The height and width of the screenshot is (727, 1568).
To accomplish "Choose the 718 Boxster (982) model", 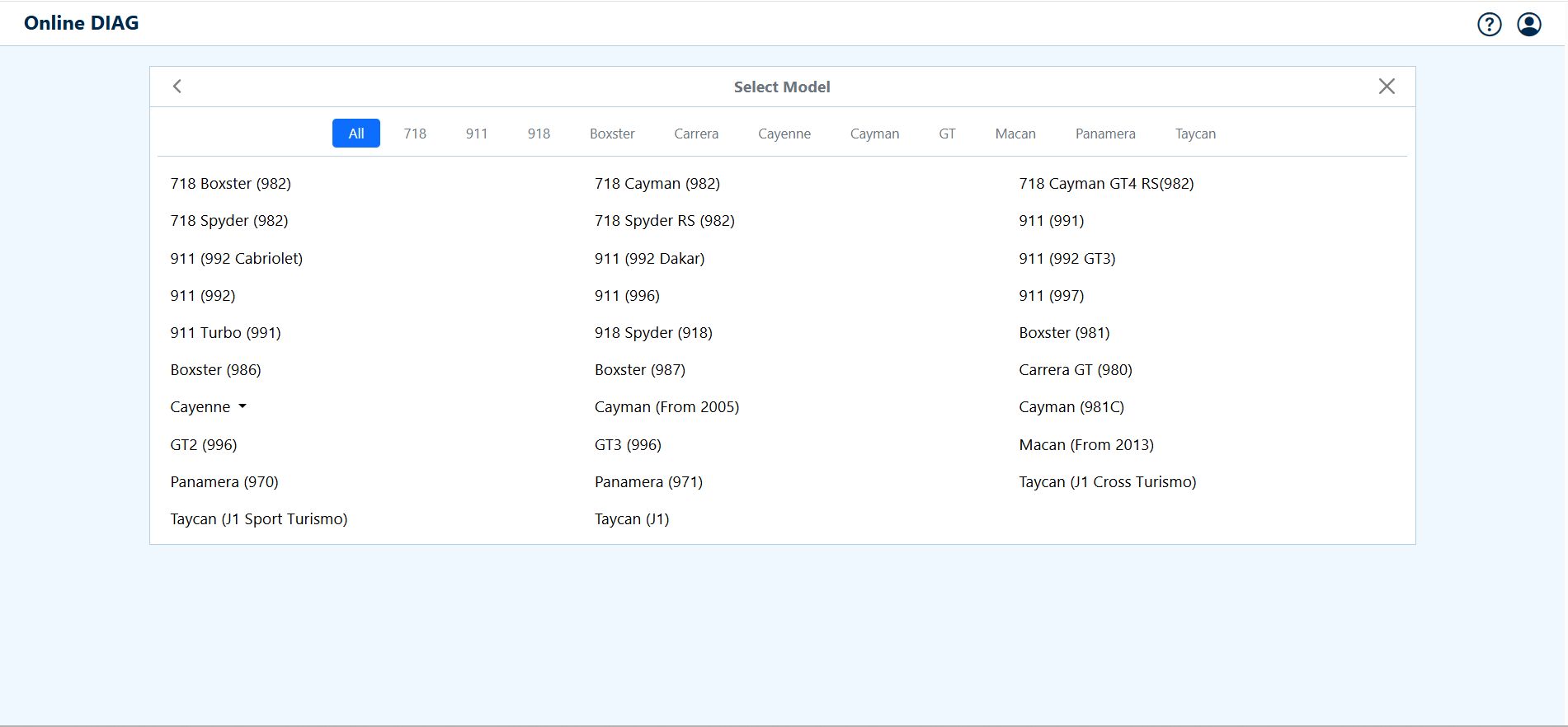I will pyautogui.click(x=230, y=184).
